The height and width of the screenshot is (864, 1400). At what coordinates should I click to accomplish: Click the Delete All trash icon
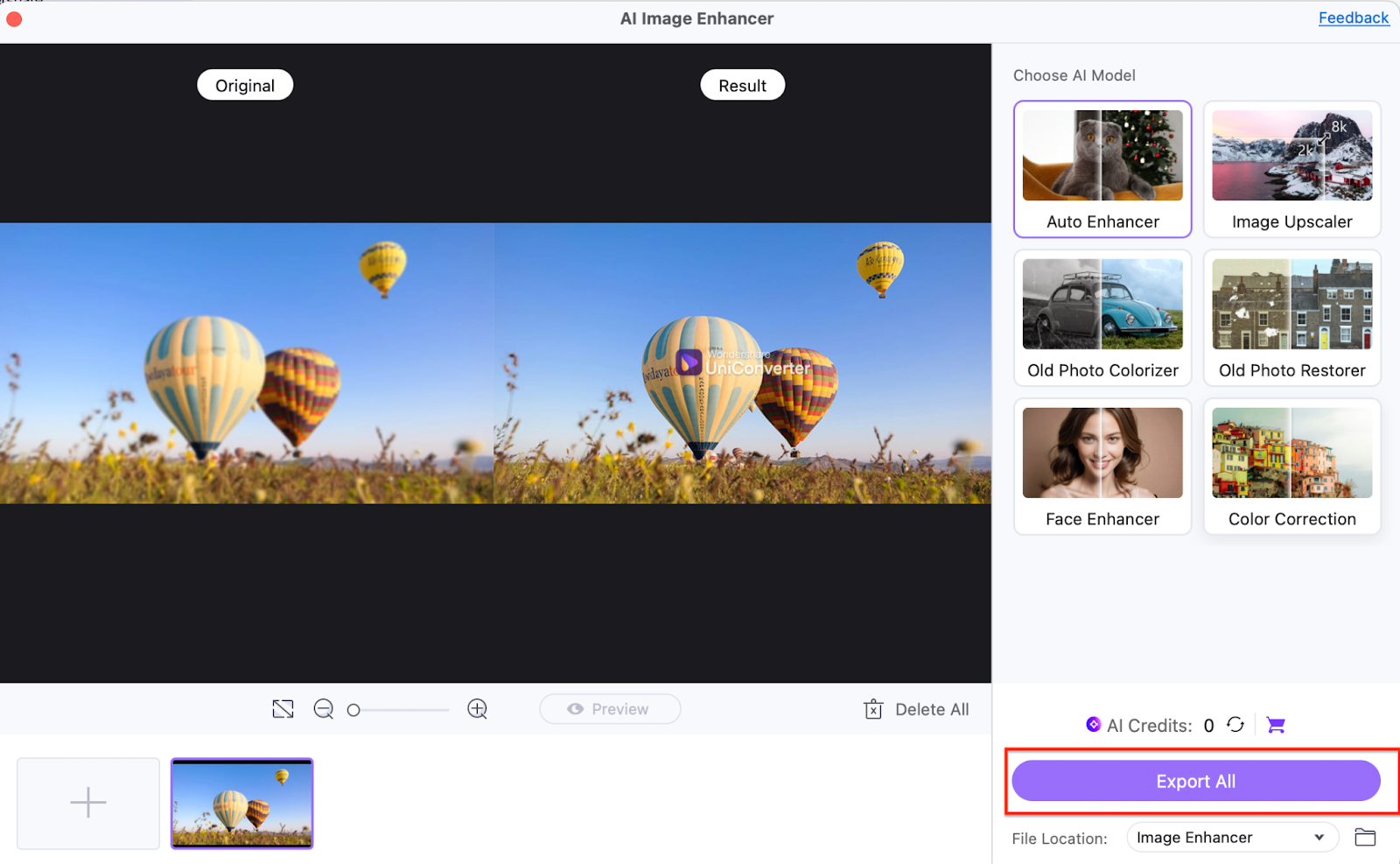click(873, 709)
